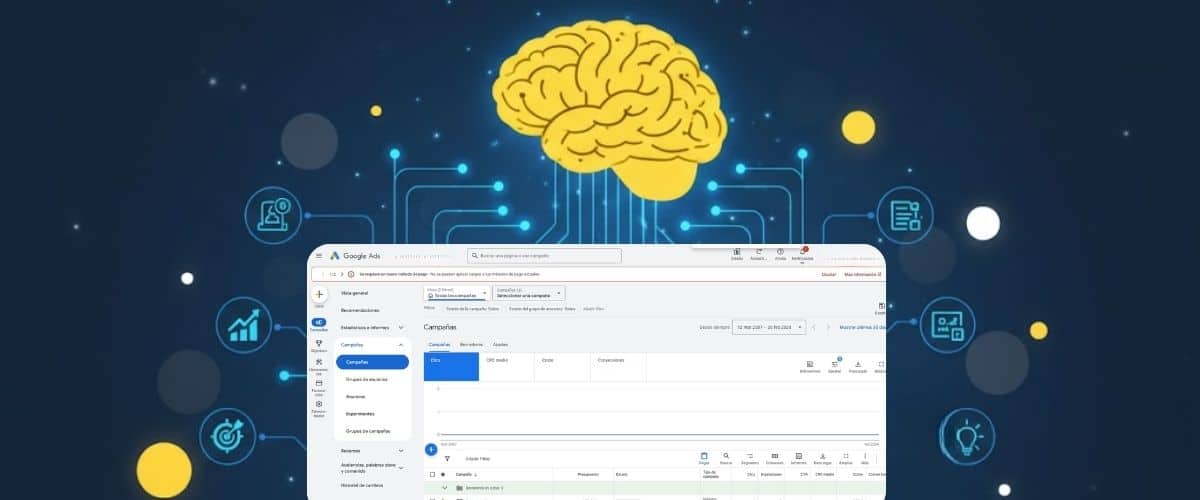This screenshot has width=1200, height=500.
Task: Open the Objetivos trophy icon
Action: point(319,343)
